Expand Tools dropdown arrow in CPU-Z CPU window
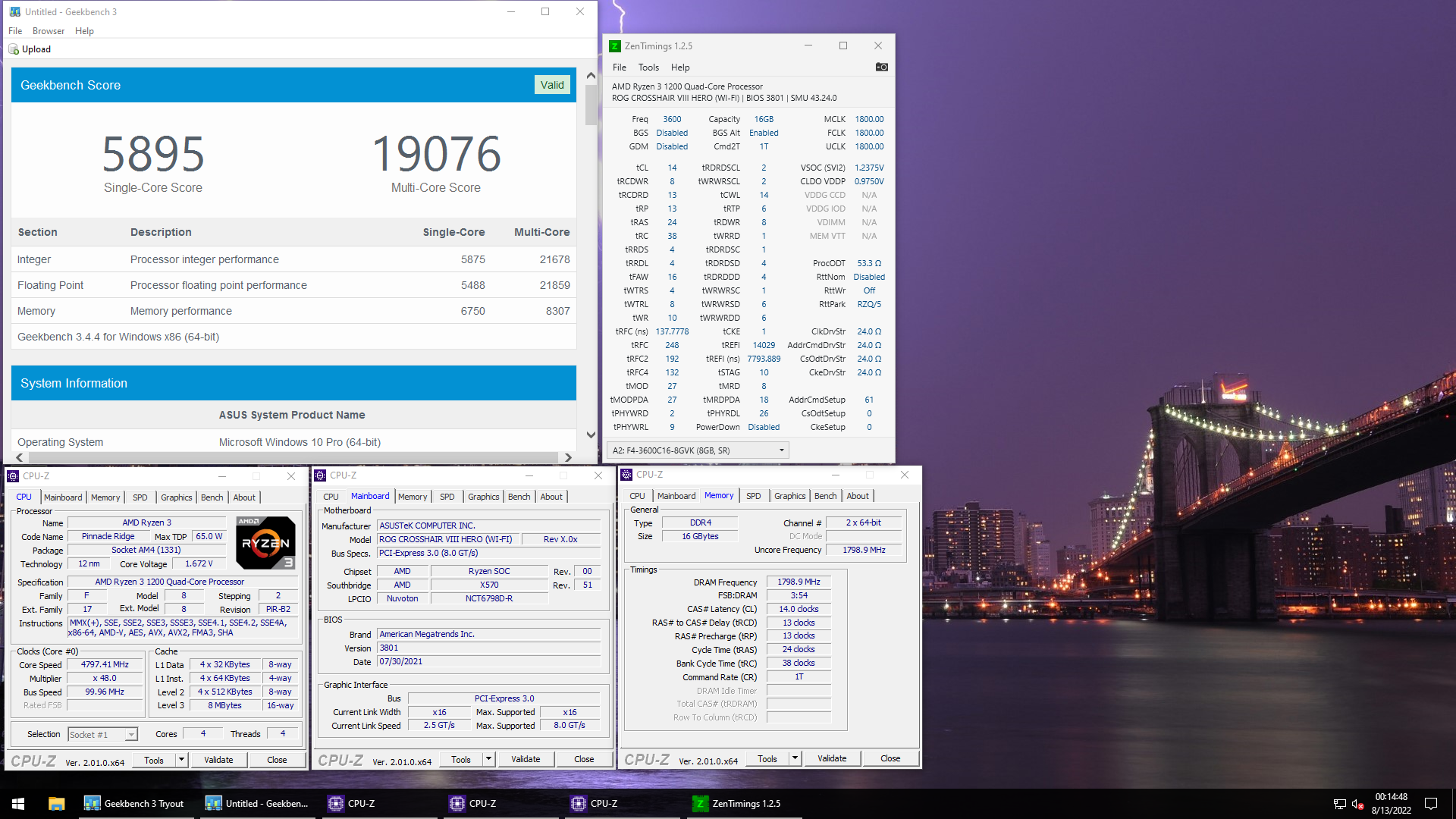 [181, 760]
